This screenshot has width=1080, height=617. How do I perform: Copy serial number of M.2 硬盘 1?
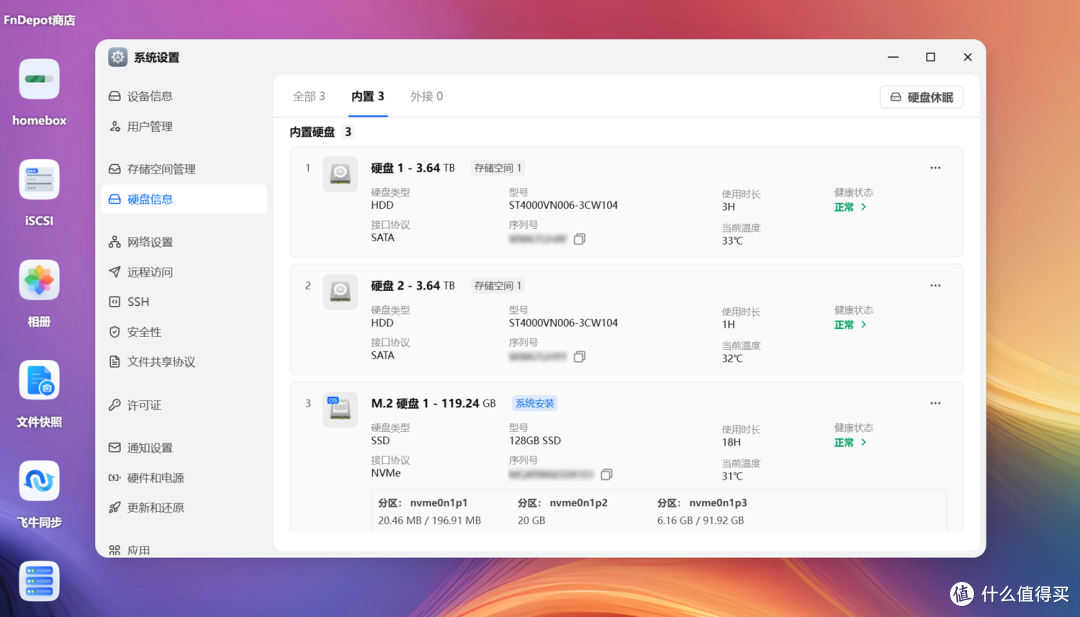click(606, 474)
